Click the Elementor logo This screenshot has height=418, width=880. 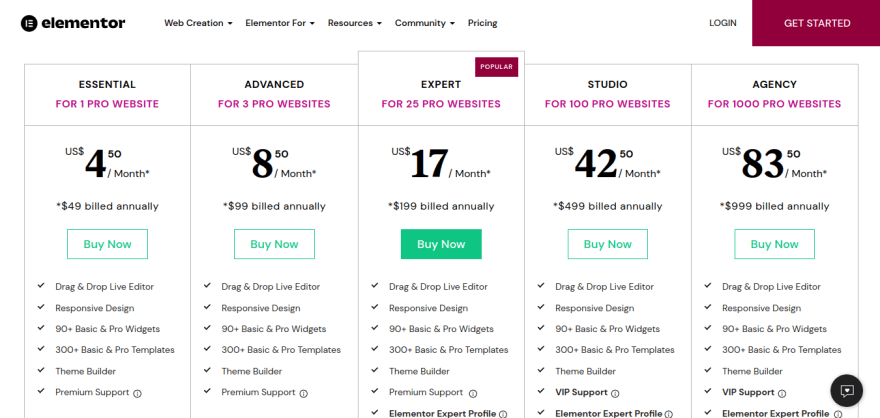tap(73, 23)
